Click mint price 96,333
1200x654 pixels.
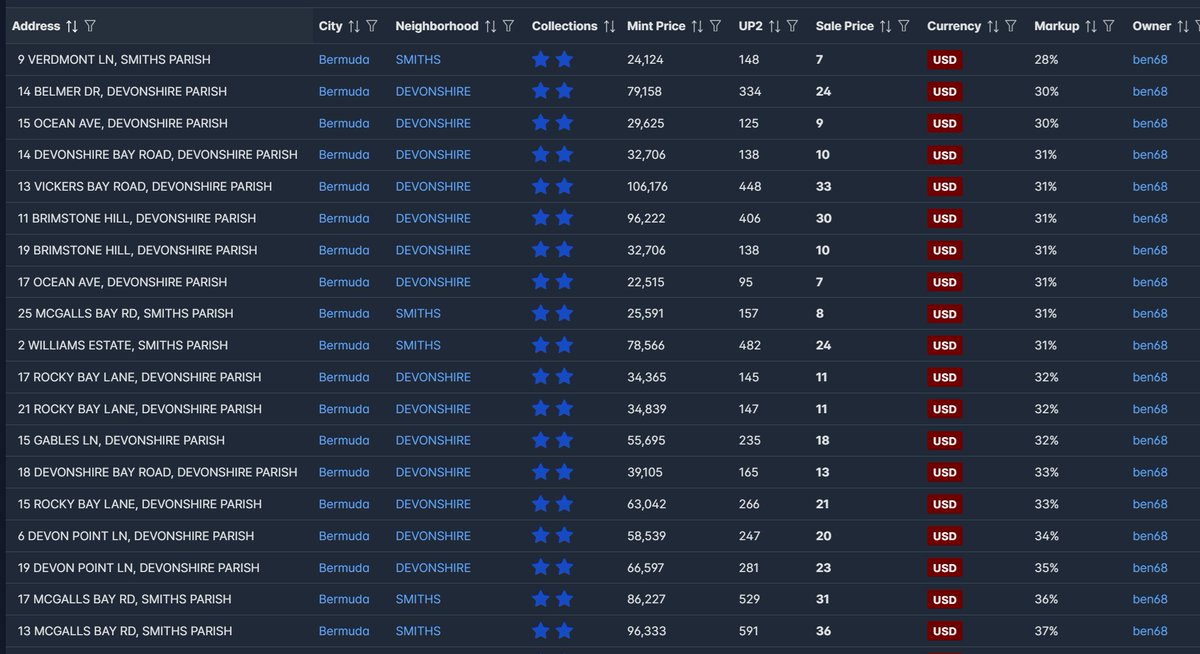[x=646, y=631]
